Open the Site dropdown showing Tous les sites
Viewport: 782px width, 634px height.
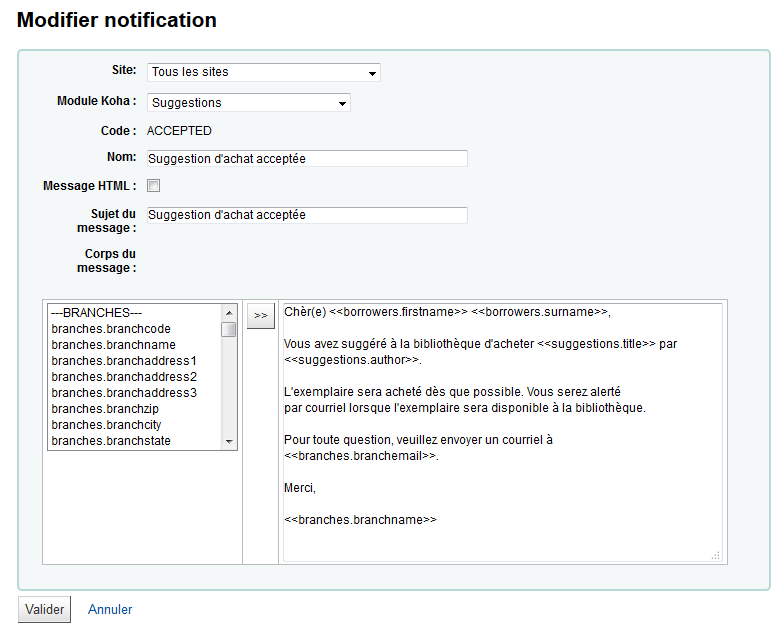(x=264, y=72)
